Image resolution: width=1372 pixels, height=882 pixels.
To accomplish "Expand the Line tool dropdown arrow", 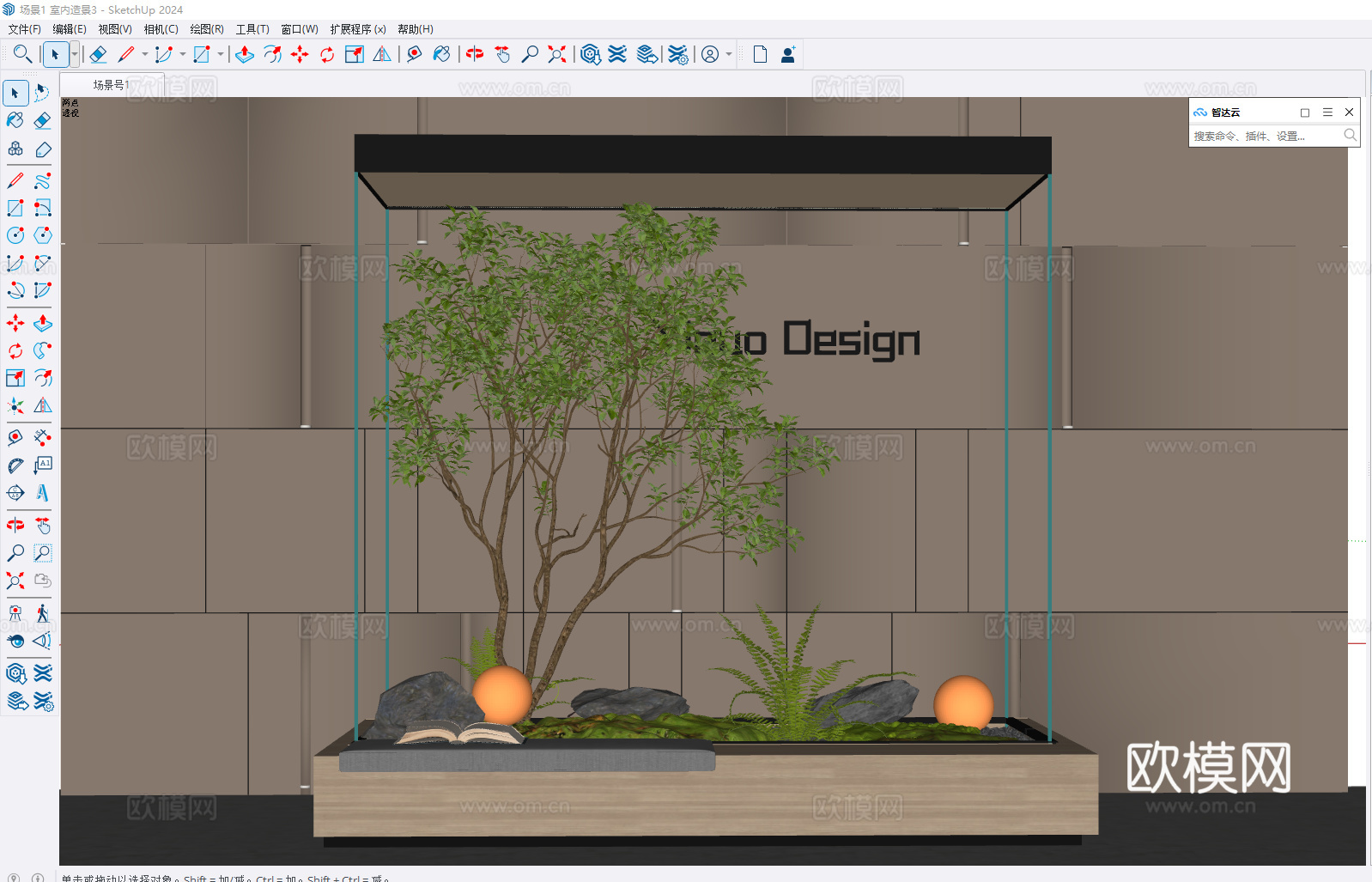I will pyautogui.click(x=145, y=55).
